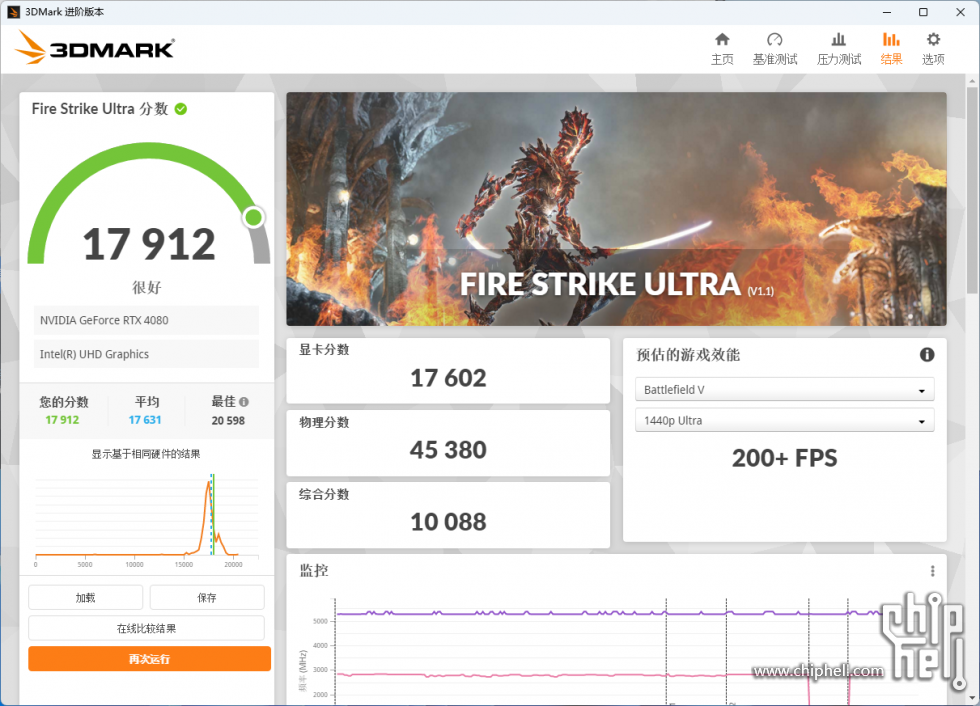Click the Fire Strike Ultra banner image
Image resolution: width=980 pixels, height=706 pixels.
tap(616, 209)
